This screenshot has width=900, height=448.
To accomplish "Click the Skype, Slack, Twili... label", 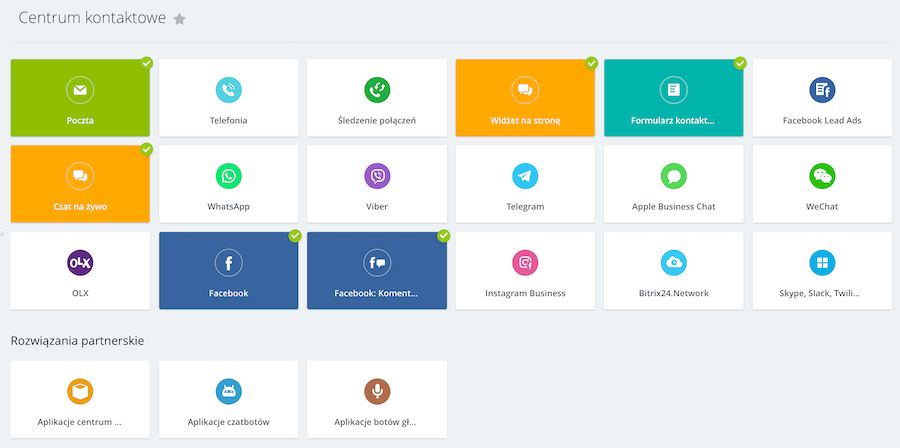I will pos(822,293).
